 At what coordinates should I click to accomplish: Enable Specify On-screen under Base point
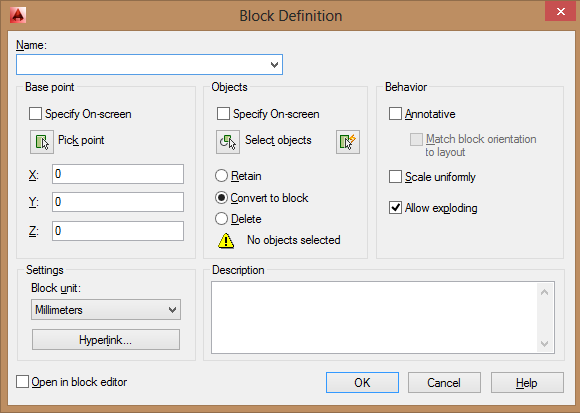36,114
